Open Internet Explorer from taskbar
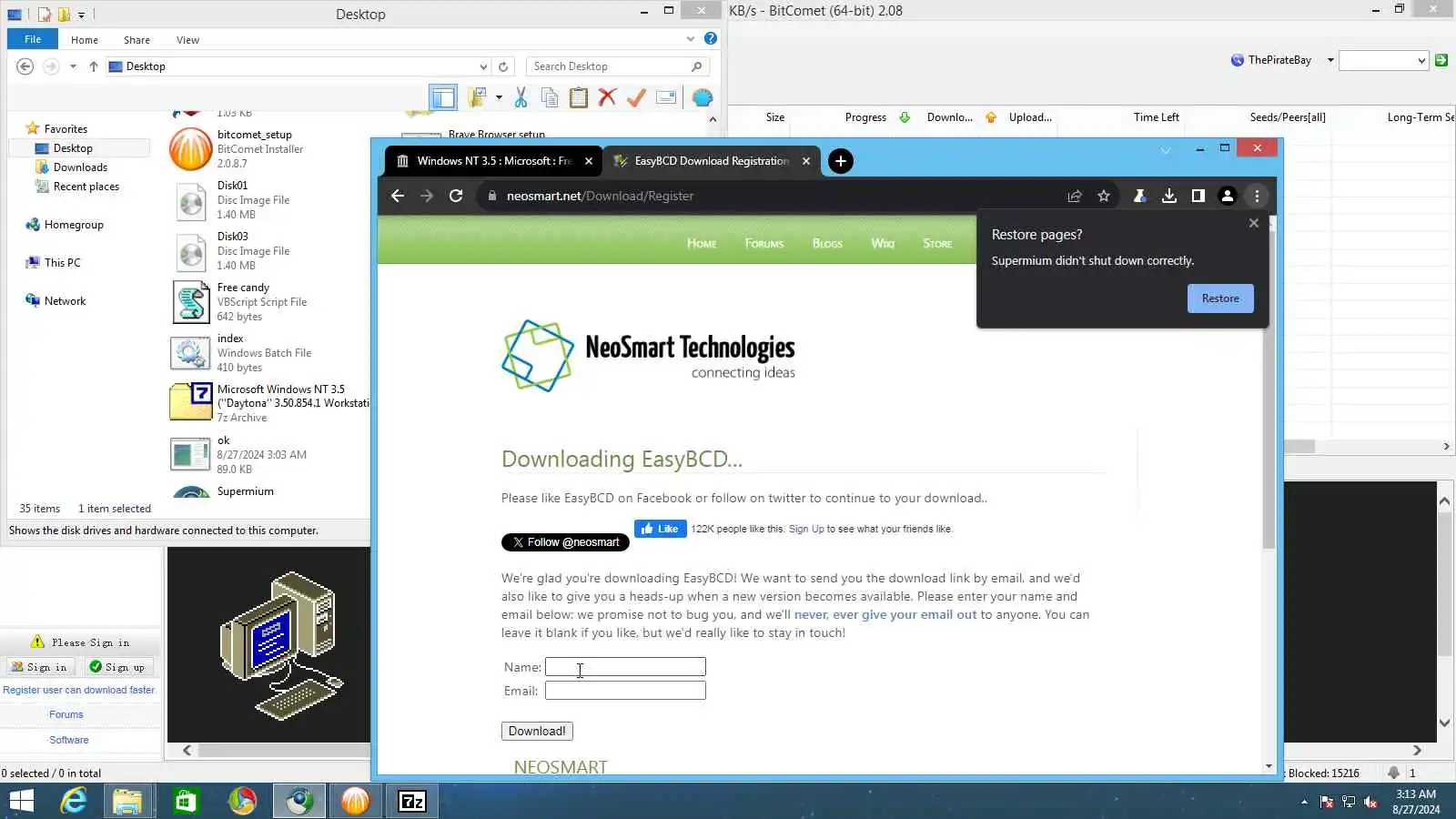1456x819 pixels. click(73, 802)
